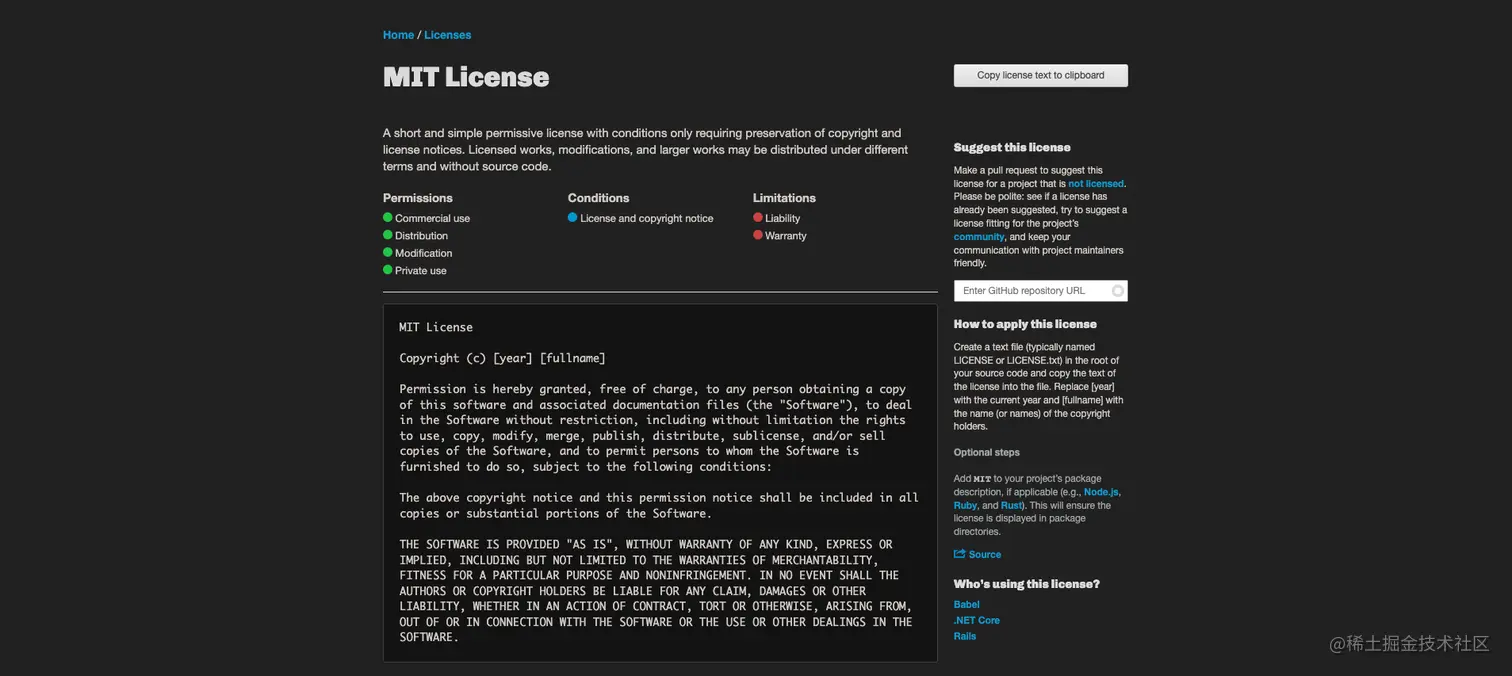Screen dimensions: 1512x676
Task: Click 'Copyright (c) [year] [fullname]' line
Action: (502, 358)
